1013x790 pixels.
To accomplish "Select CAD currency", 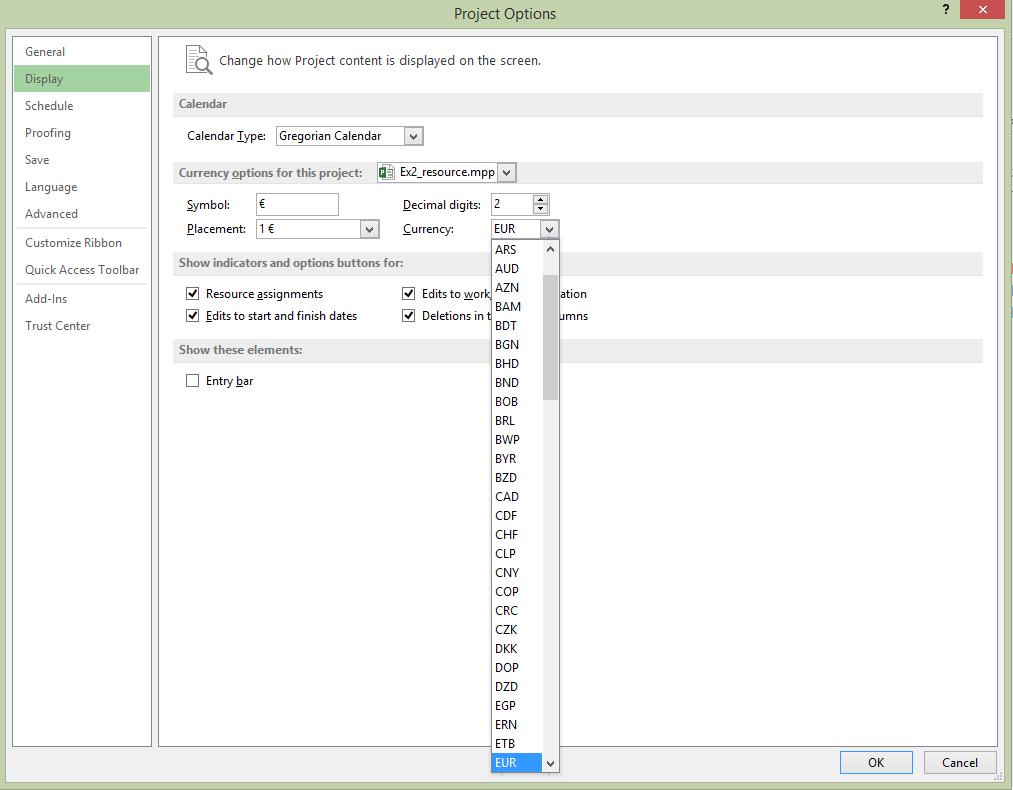I will [517, 497].
